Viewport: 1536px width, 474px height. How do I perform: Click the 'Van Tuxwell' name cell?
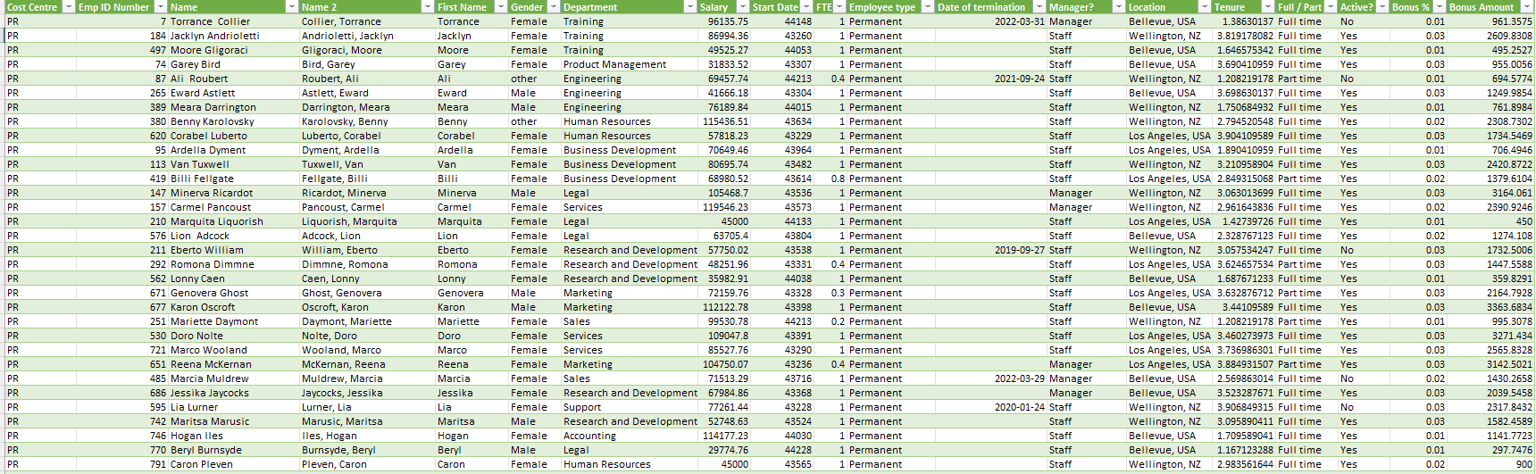pos(233,164)
